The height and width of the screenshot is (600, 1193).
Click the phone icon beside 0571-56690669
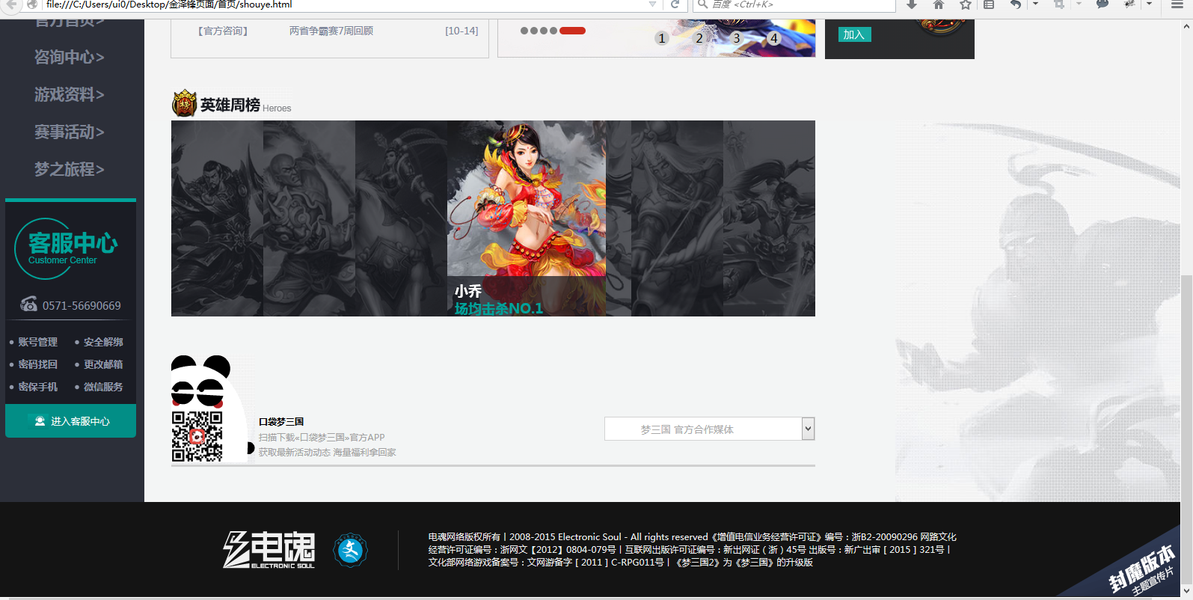pyautogui.click(x=29, y=304)
